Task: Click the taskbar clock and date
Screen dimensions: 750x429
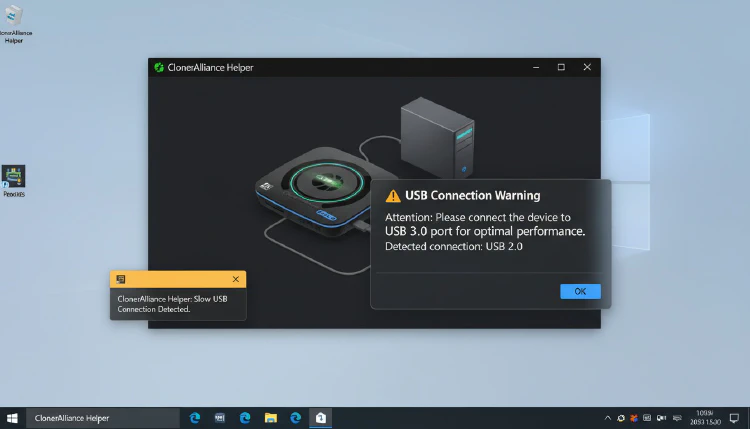Action: click(x=703, y=418)
